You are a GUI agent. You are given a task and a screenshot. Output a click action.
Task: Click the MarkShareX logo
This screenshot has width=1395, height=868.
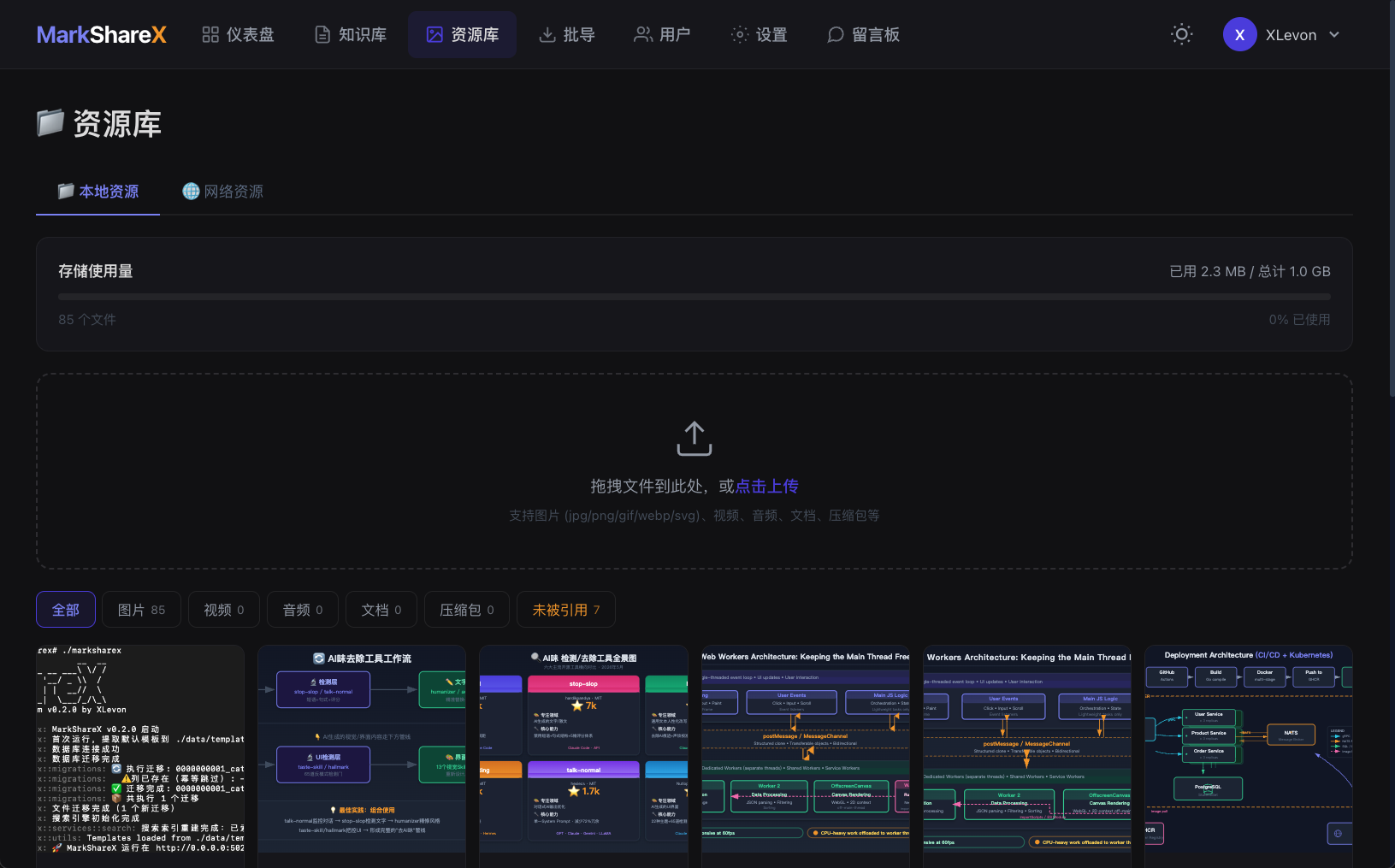coord(101,35)
